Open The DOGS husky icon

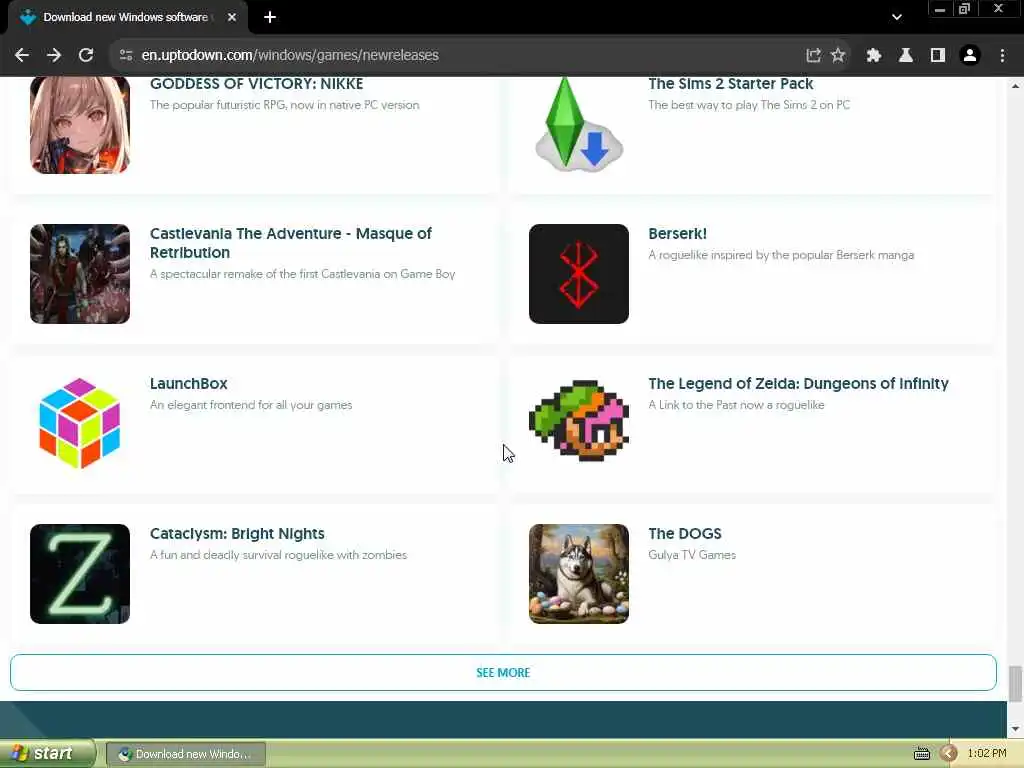click(579, 573)
